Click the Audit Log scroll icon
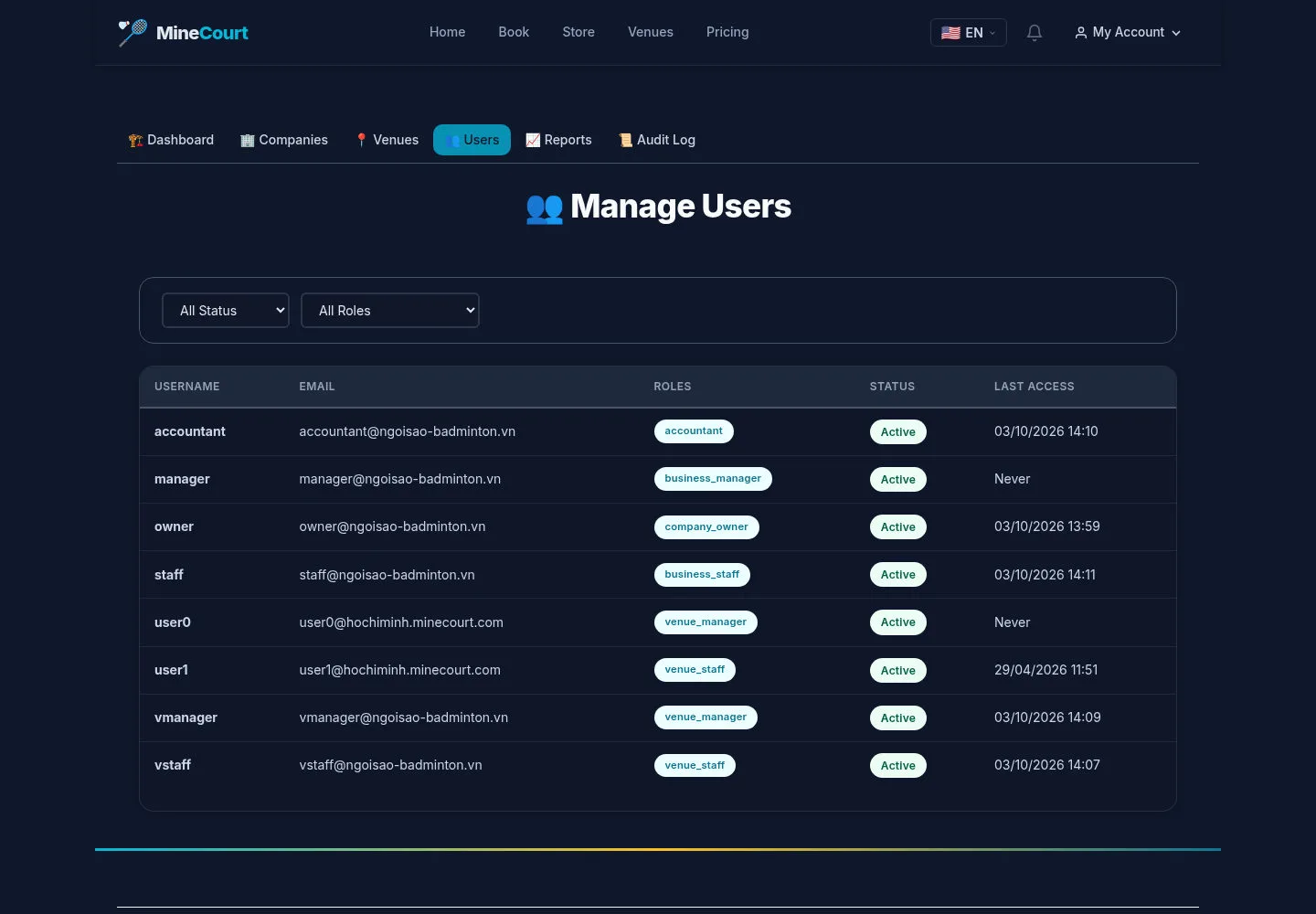This screenshot has width=1316, height=914. click(625, 140)
